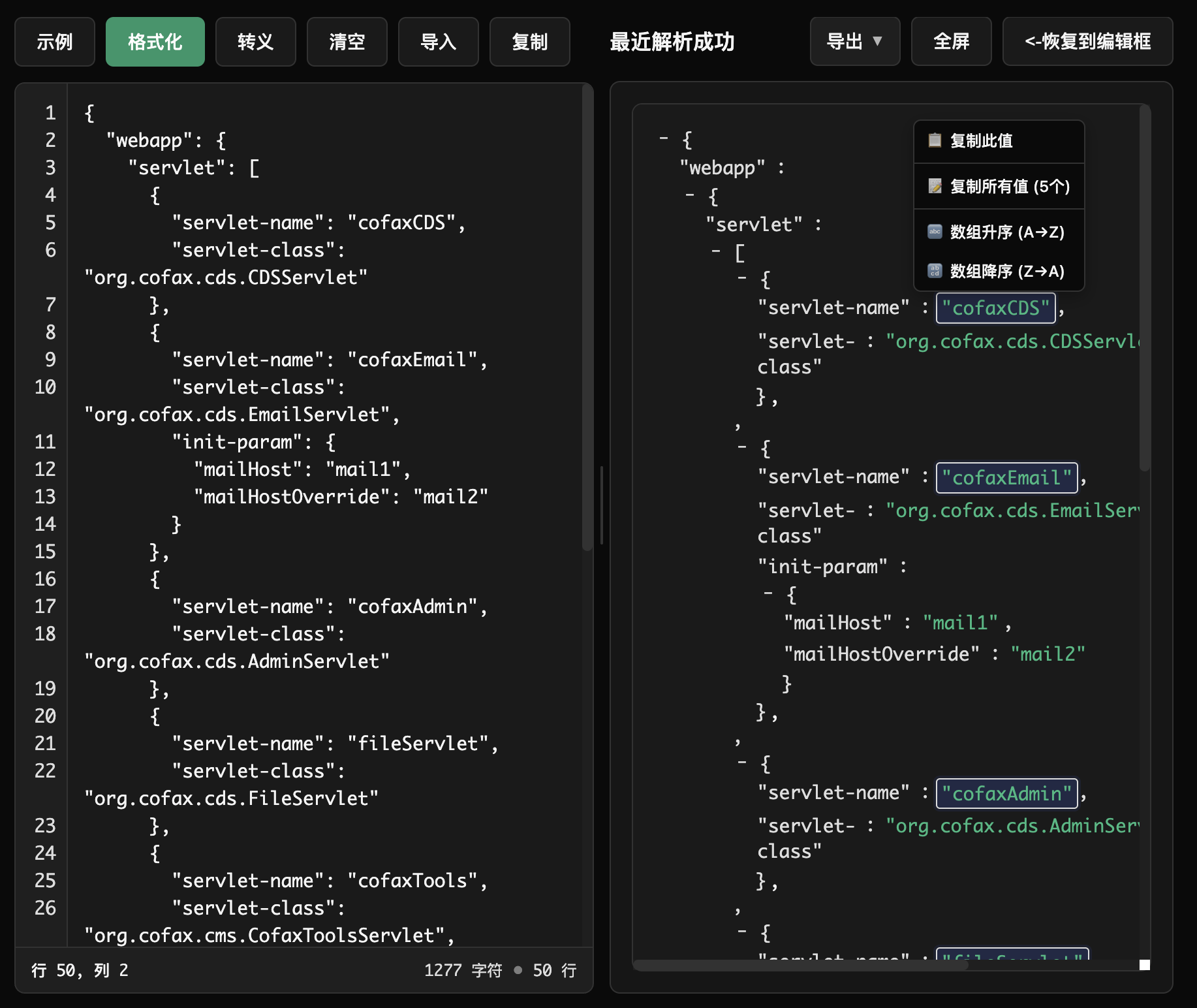Image resolution: width=1197 pixels, height=1008 pixels.
Task: Click the notepad icon beside 复制所有值
Action: click(x=935, y=186)
